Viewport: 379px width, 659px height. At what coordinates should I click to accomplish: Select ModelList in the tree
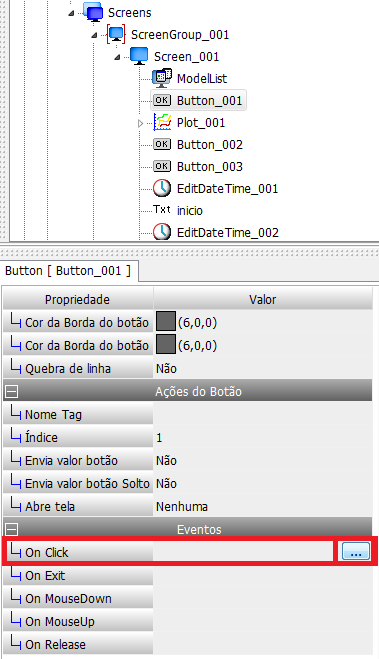202,78
